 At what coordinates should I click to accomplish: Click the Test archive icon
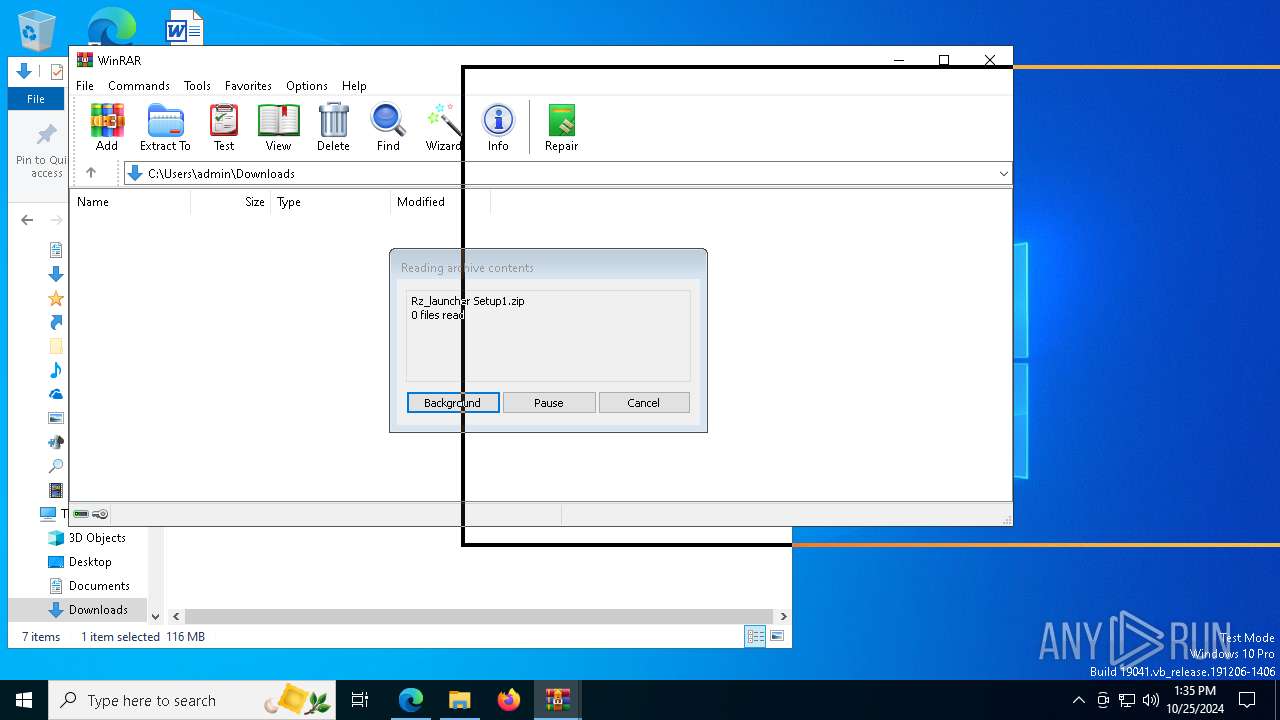tap(224, 127)
